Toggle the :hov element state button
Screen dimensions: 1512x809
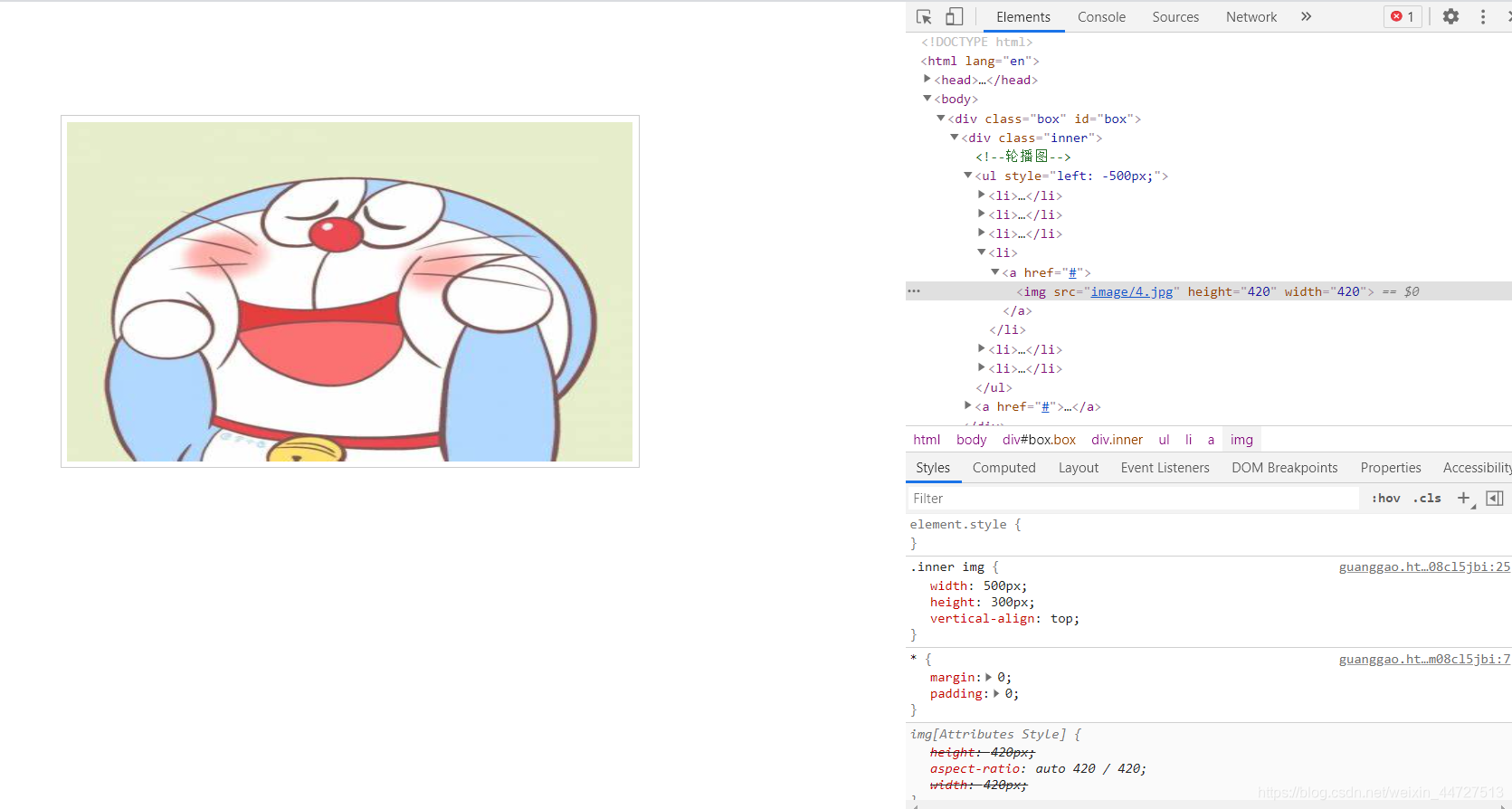tap(1385, 499)
